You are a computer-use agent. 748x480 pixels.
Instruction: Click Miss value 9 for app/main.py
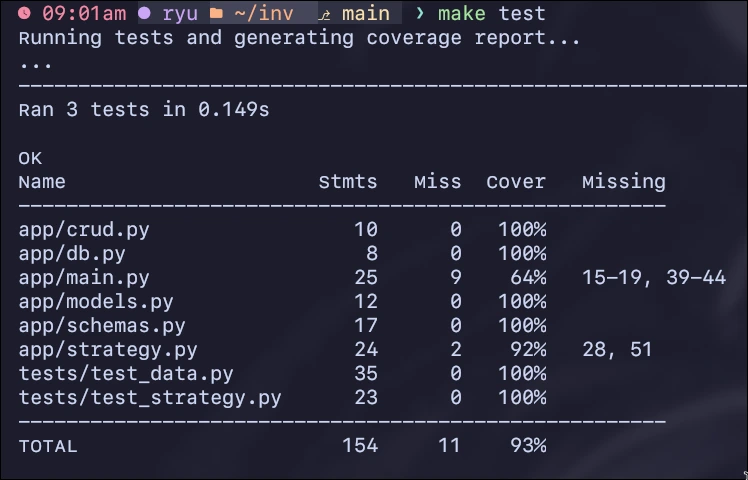click(456, 278)
